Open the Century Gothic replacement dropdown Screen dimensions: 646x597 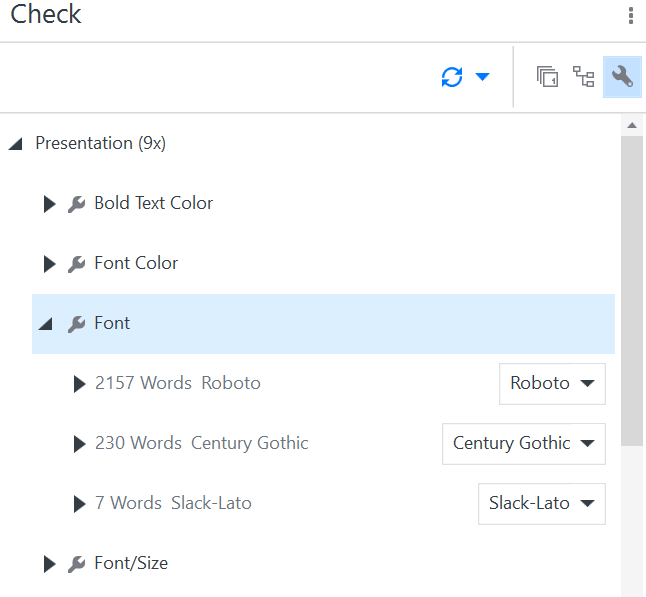click(x=524, y=444)
